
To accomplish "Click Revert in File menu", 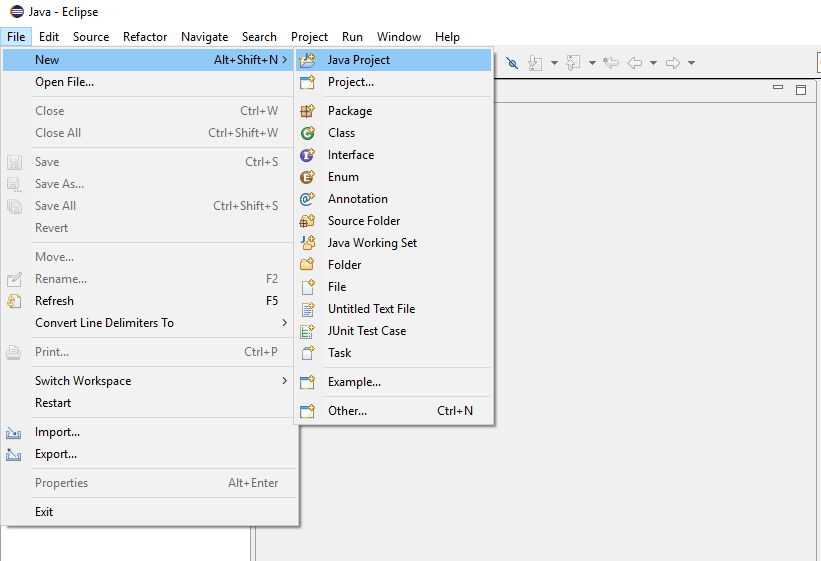I will [x=149, y=228].
